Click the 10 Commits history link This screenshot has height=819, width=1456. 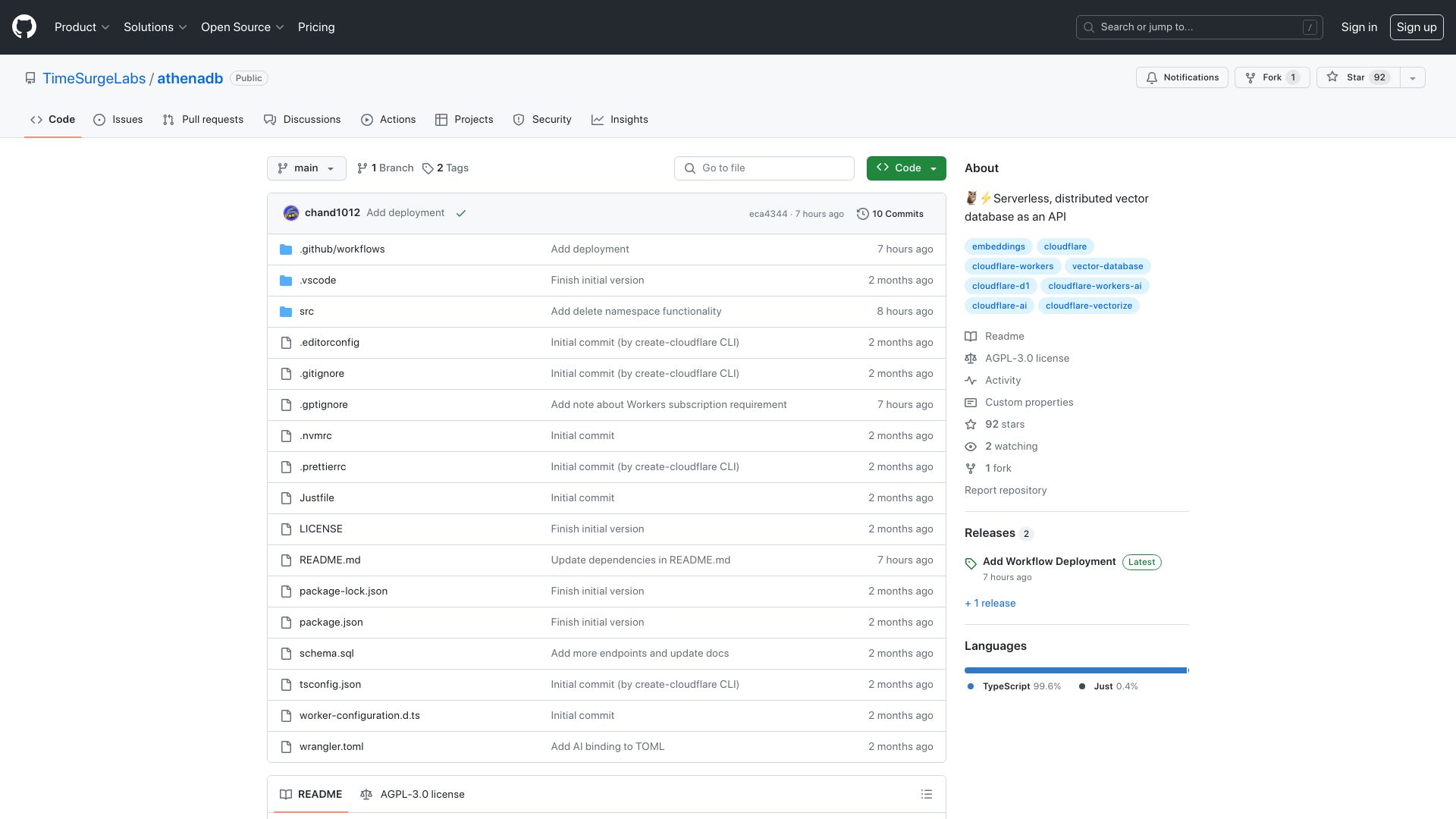point(890,214)
